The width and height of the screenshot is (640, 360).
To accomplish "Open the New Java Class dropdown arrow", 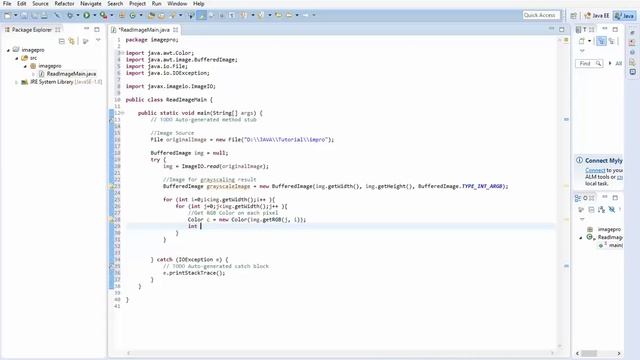I will [141, 16].
